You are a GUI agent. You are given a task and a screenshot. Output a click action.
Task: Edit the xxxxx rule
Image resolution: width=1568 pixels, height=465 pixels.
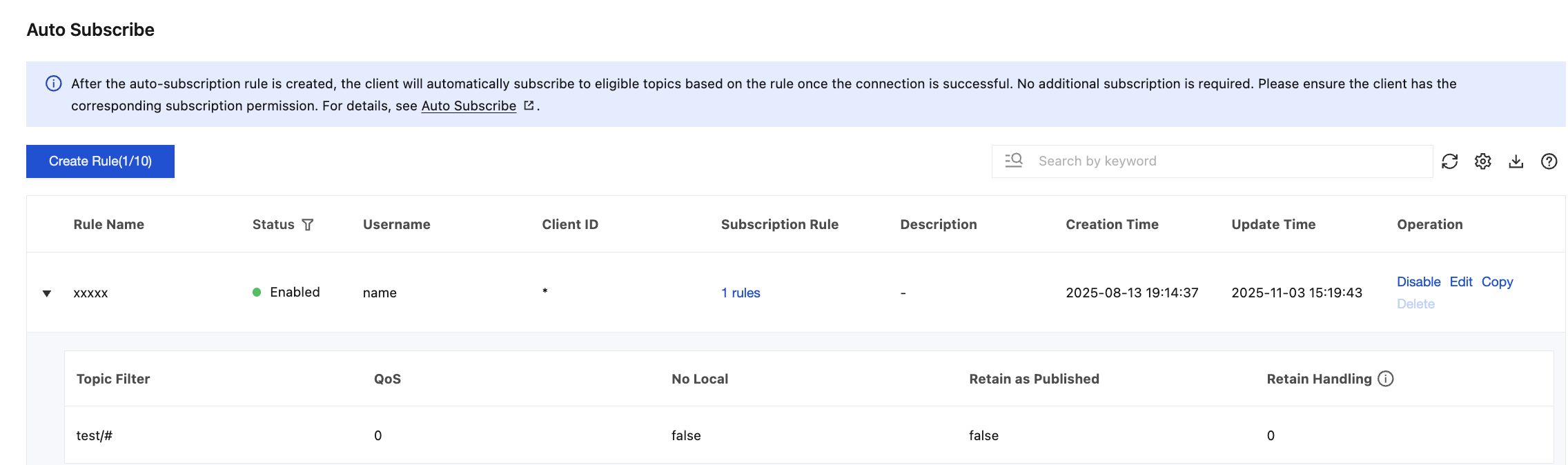click(1460, 281)
